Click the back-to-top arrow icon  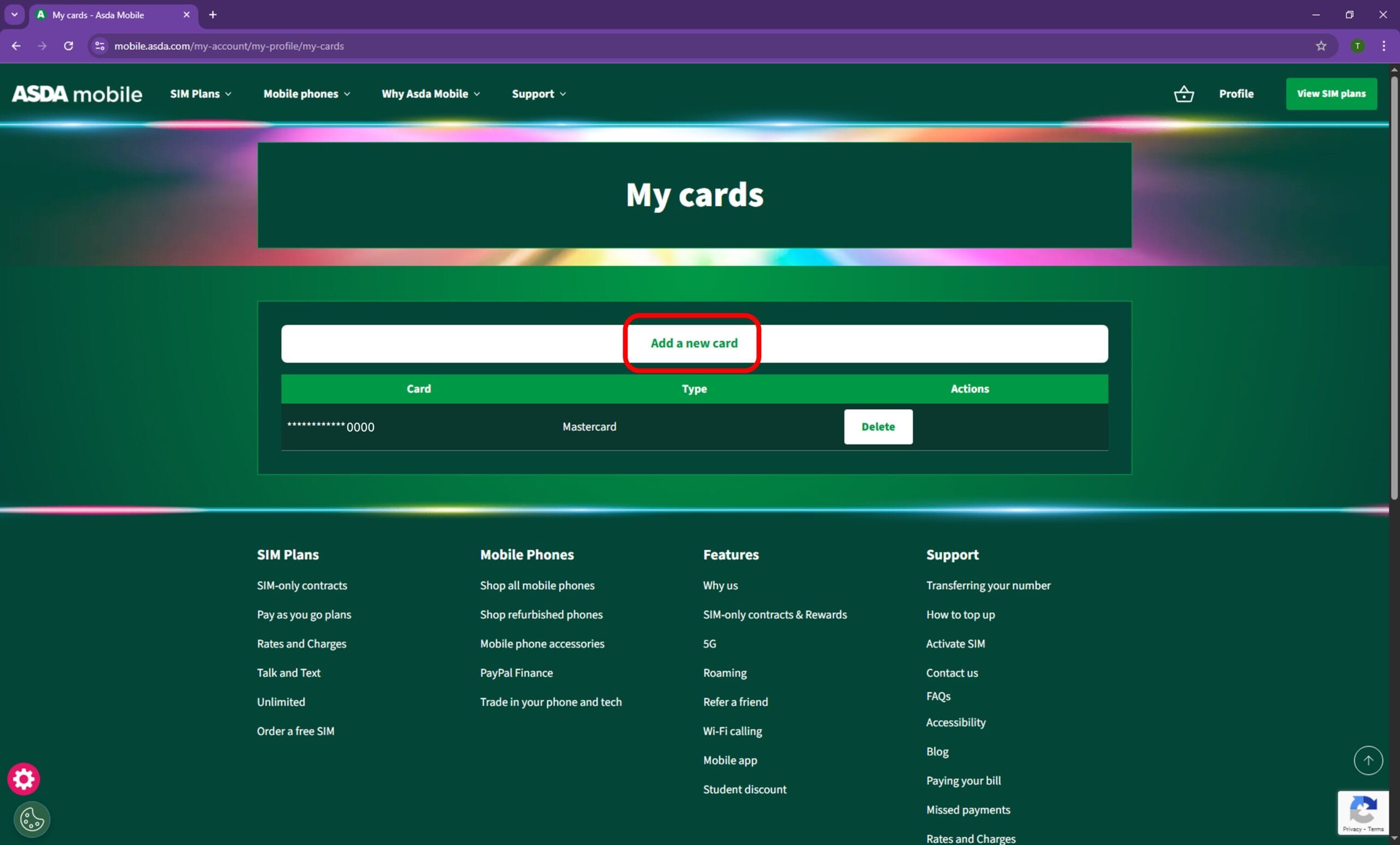(x=1368, y=760)
